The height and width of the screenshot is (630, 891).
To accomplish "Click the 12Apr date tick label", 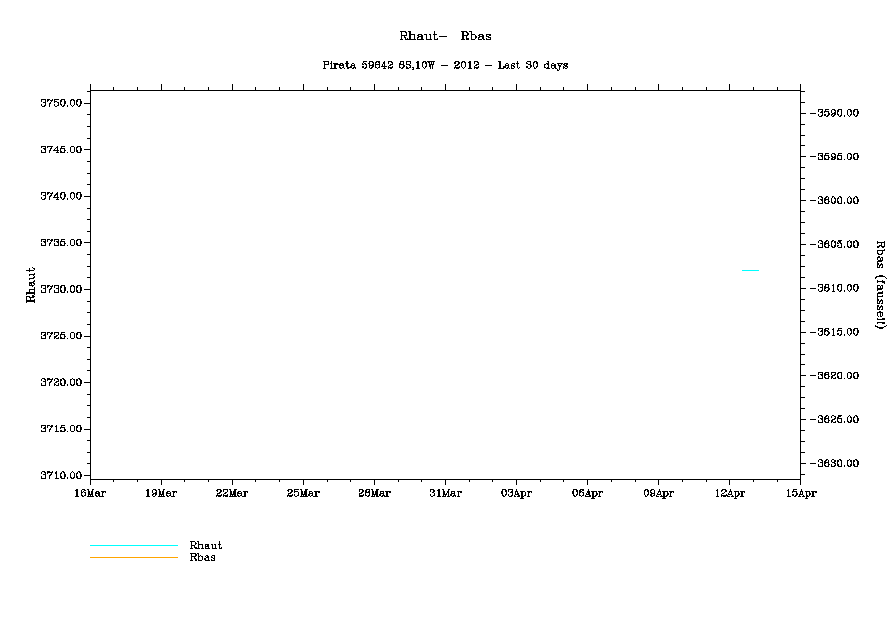I will [x=729, y=493].
